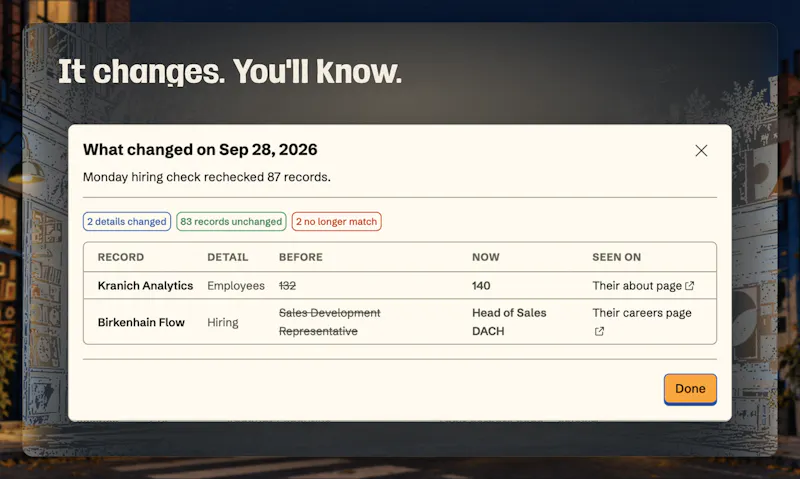This screenshot has height=479, width=800.
Task: Click 'Monday hiring check rechecked 87 records' text
Action: [207, 177]
